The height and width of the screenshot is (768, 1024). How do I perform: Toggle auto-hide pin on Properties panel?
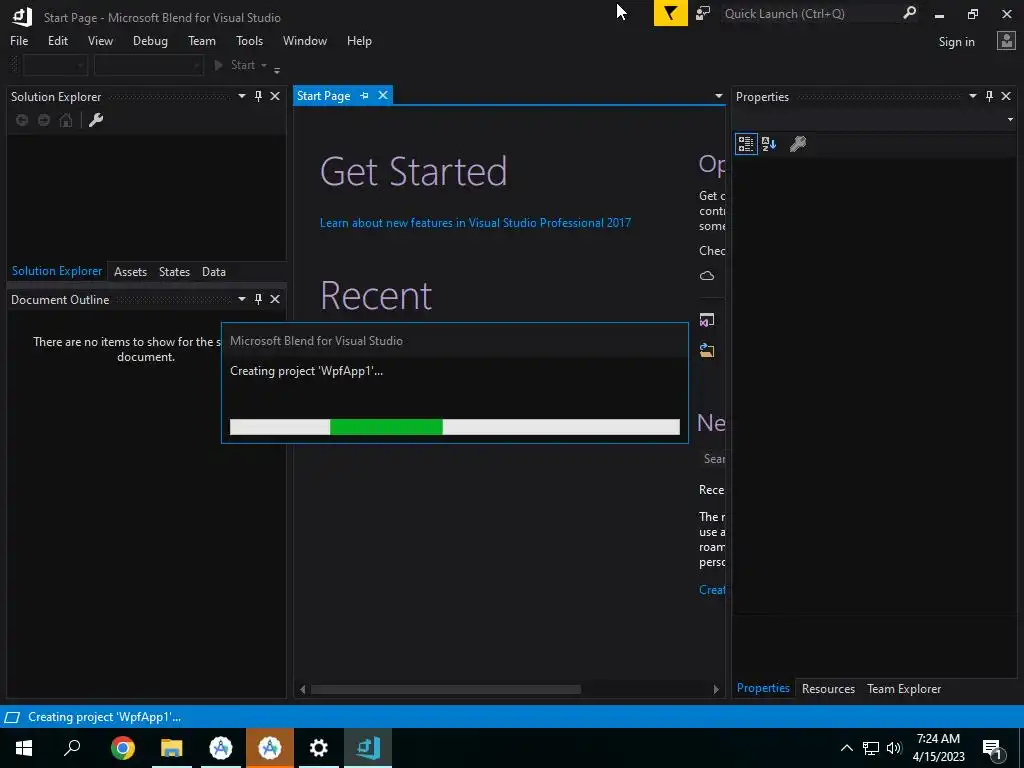[989, 96]
